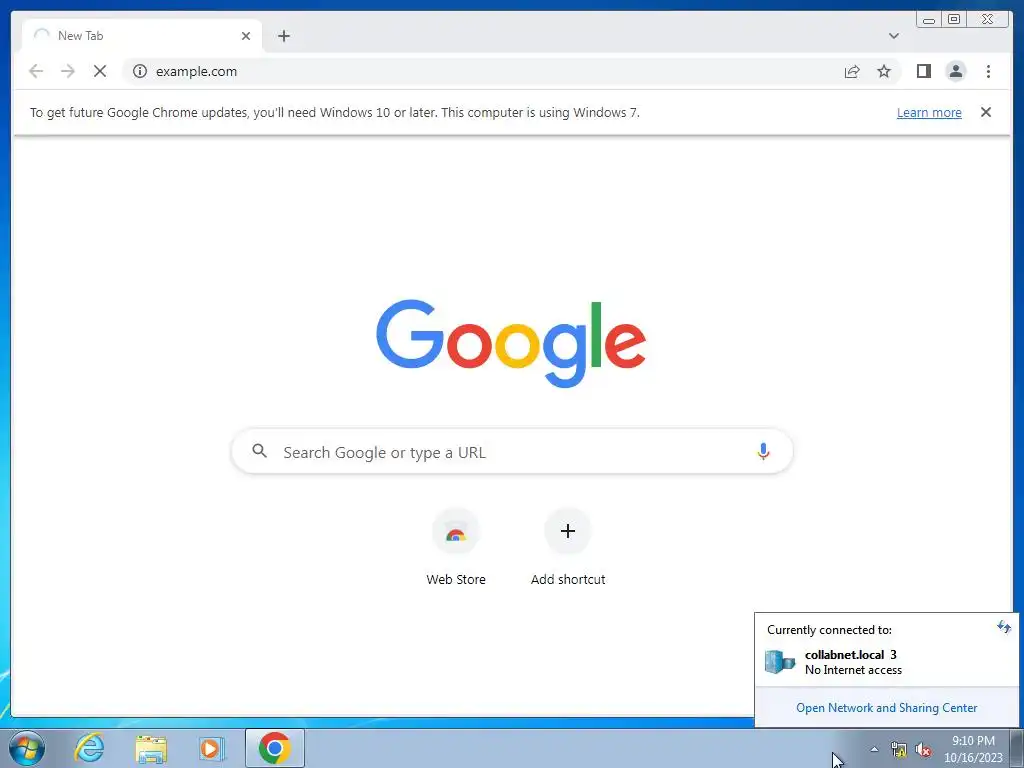Go back using the back arrow

pyautogui.click(x=36, y=71)
